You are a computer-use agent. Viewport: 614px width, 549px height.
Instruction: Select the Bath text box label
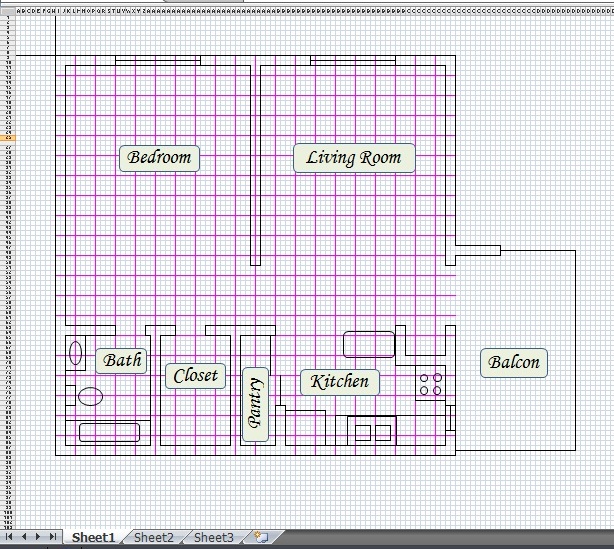coord(121,361)
